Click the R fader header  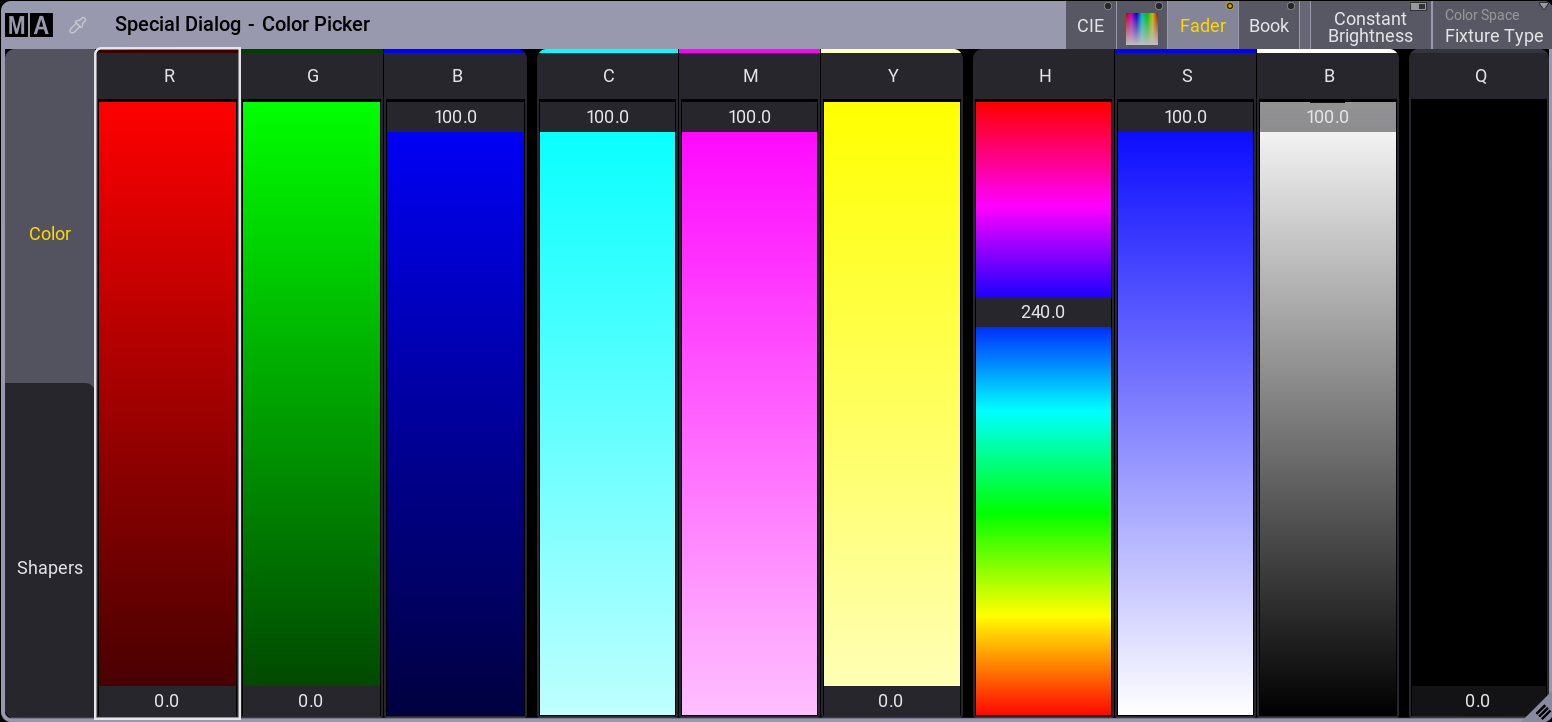169,75
